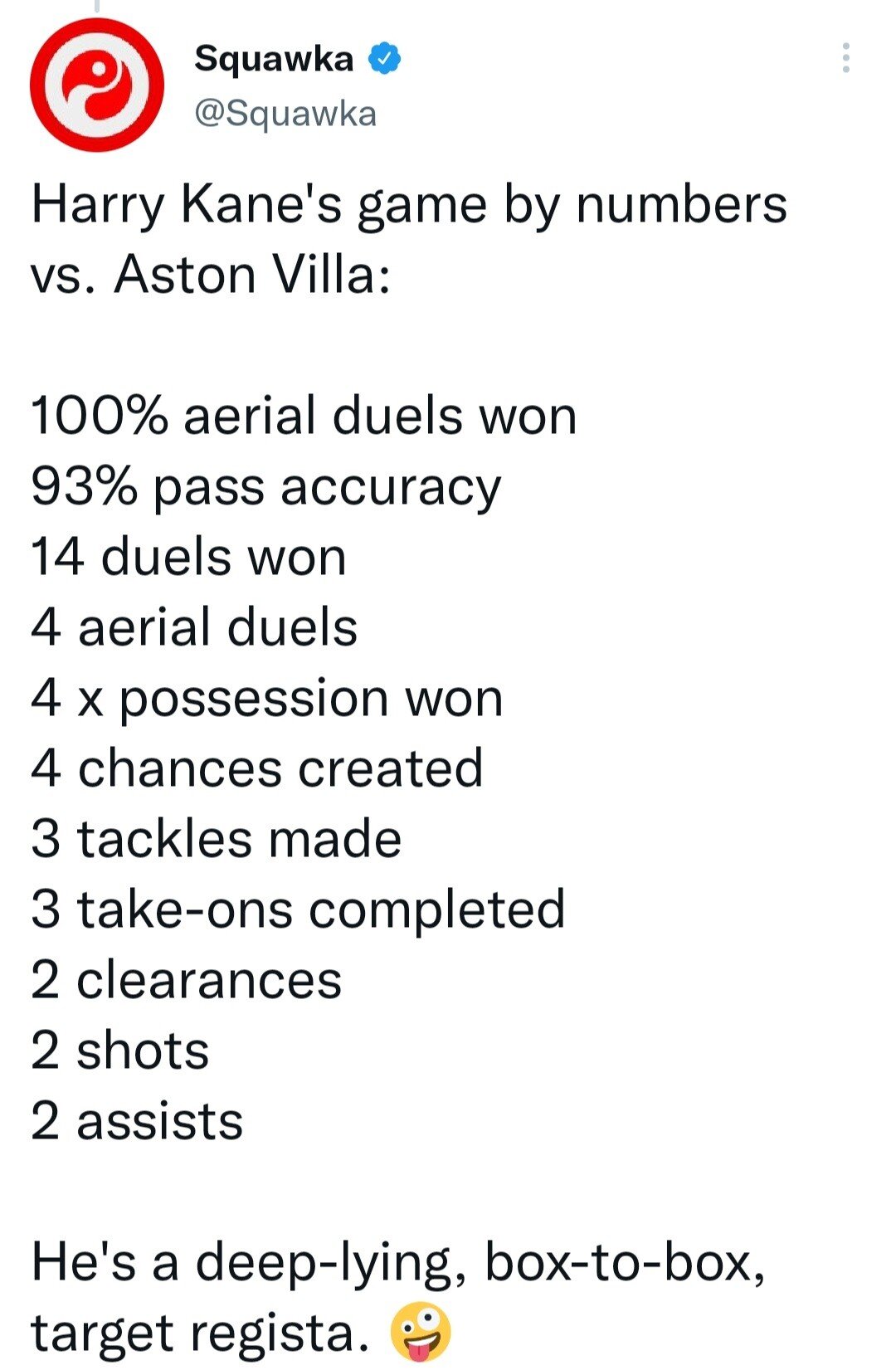
Task: Open the three-dot more options menu
Action: point(845,58)
